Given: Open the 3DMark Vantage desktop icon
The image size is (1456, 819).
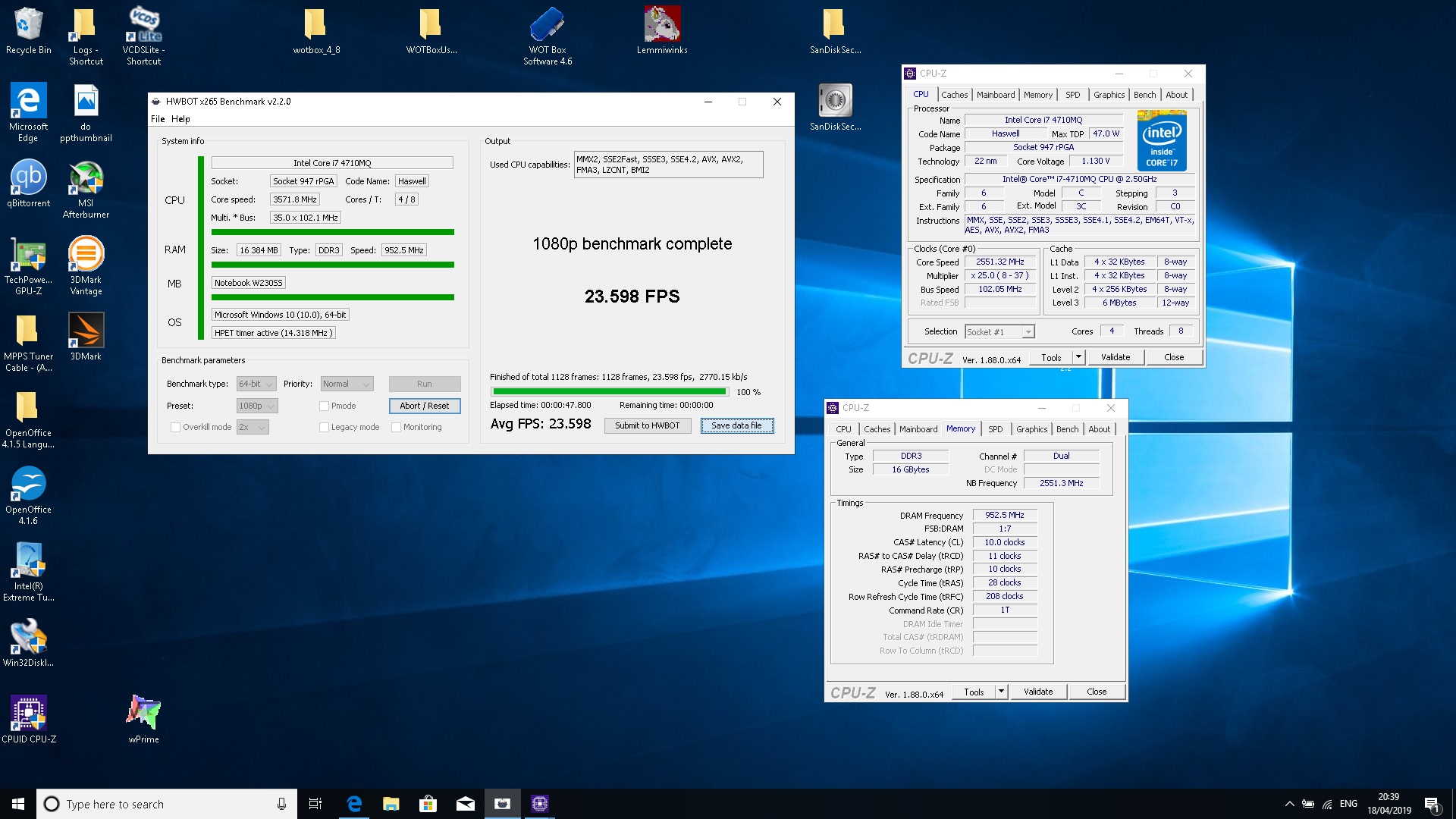Looking at the screenshot, I should coord(86,265).
